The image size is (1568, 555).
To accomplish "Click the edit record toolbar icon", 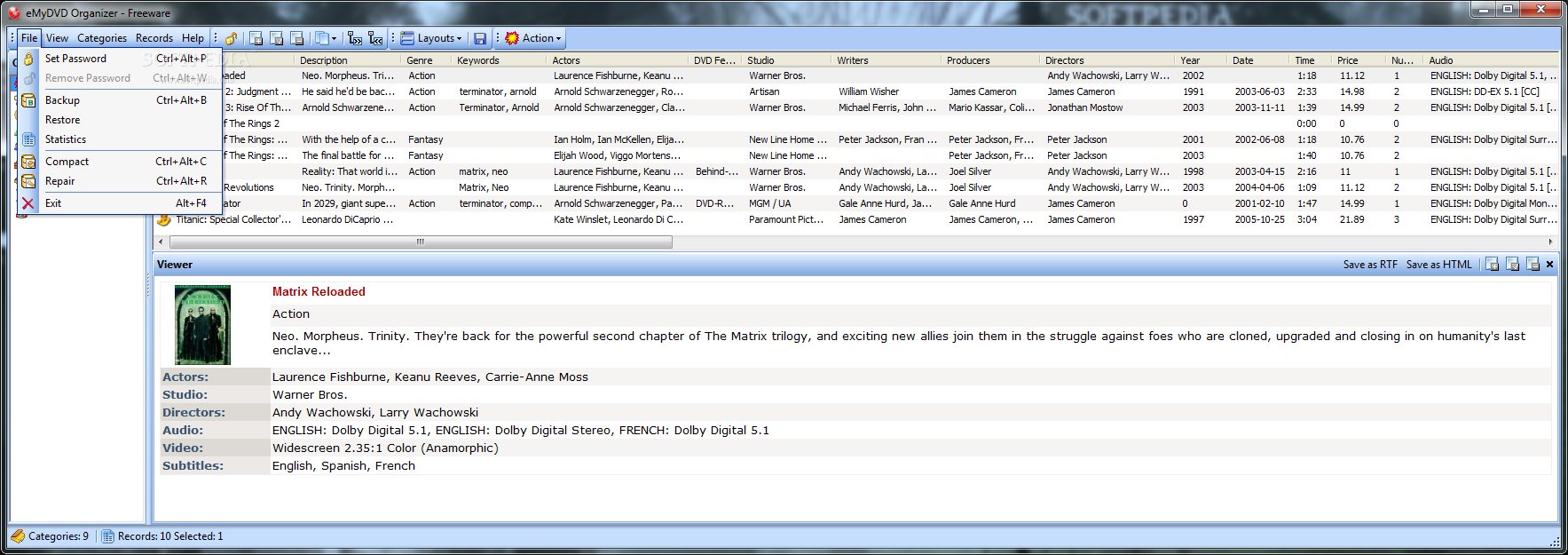I will click(276, 38).
